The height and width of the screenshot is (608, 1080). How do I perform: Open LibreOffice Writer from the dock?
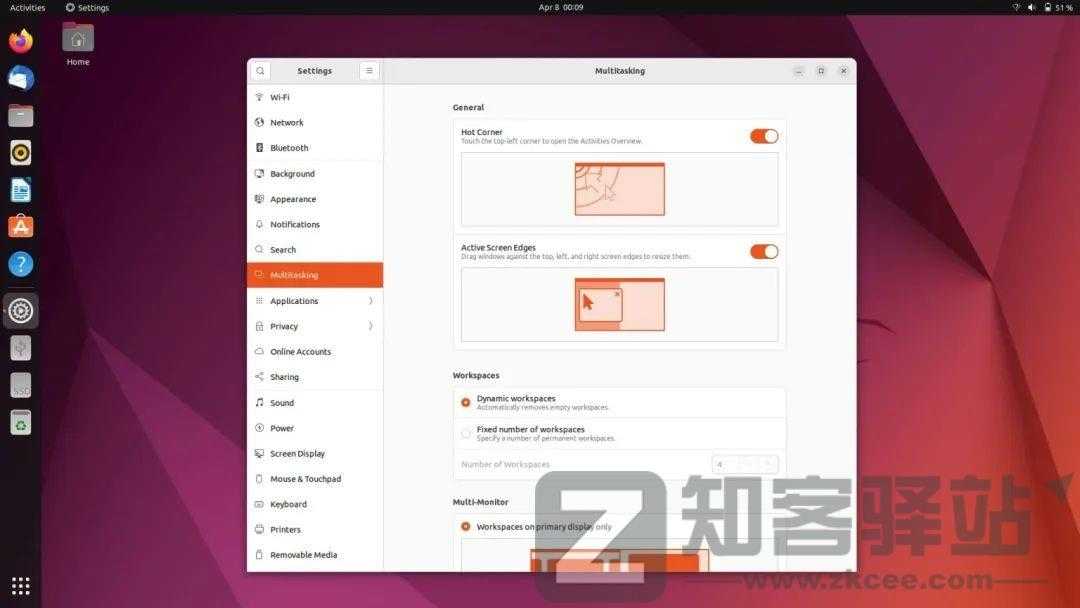20,189
